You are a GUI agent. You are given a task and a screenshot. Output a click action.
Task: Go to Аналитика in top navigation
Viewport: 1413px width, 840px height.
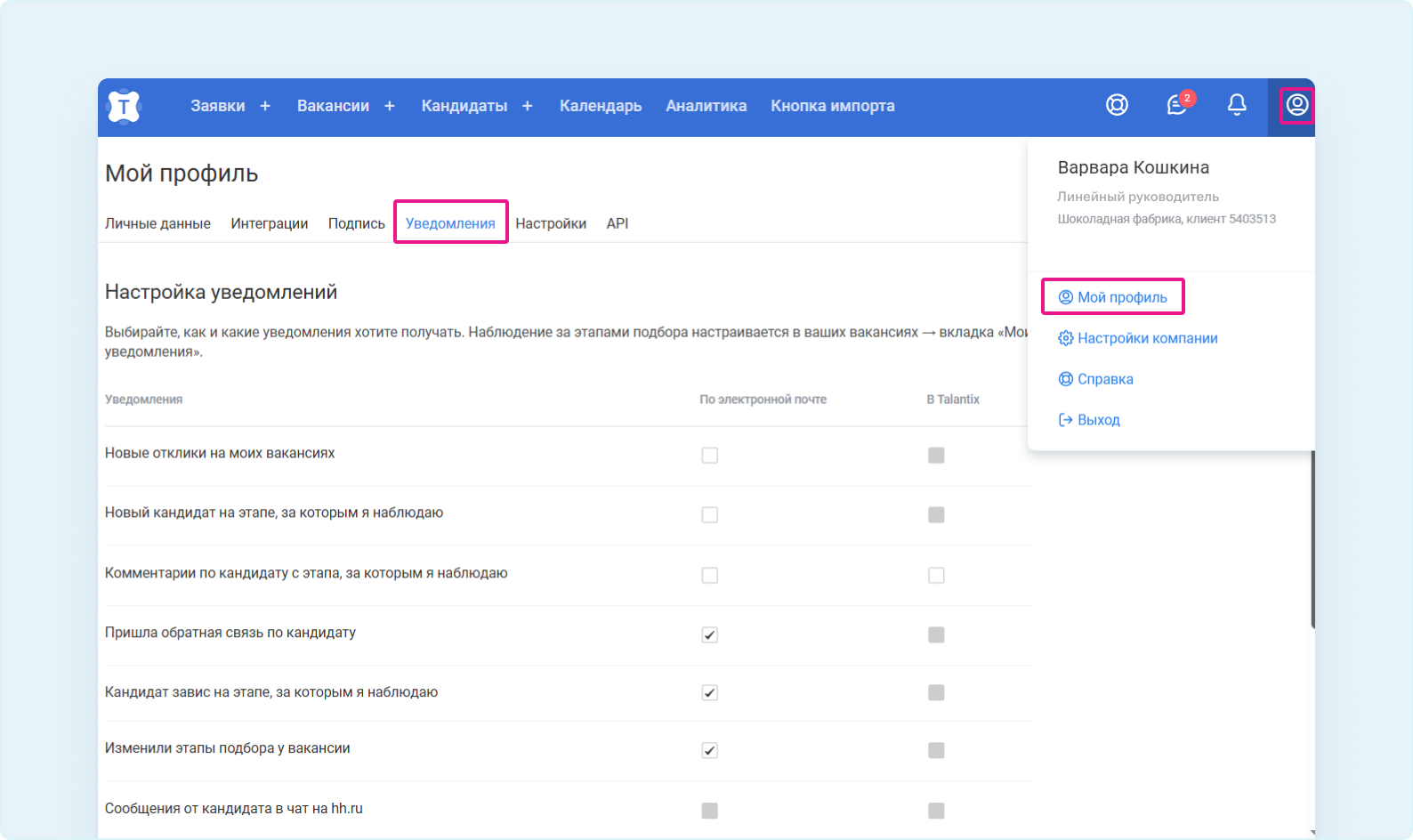[x=706, y=106]
